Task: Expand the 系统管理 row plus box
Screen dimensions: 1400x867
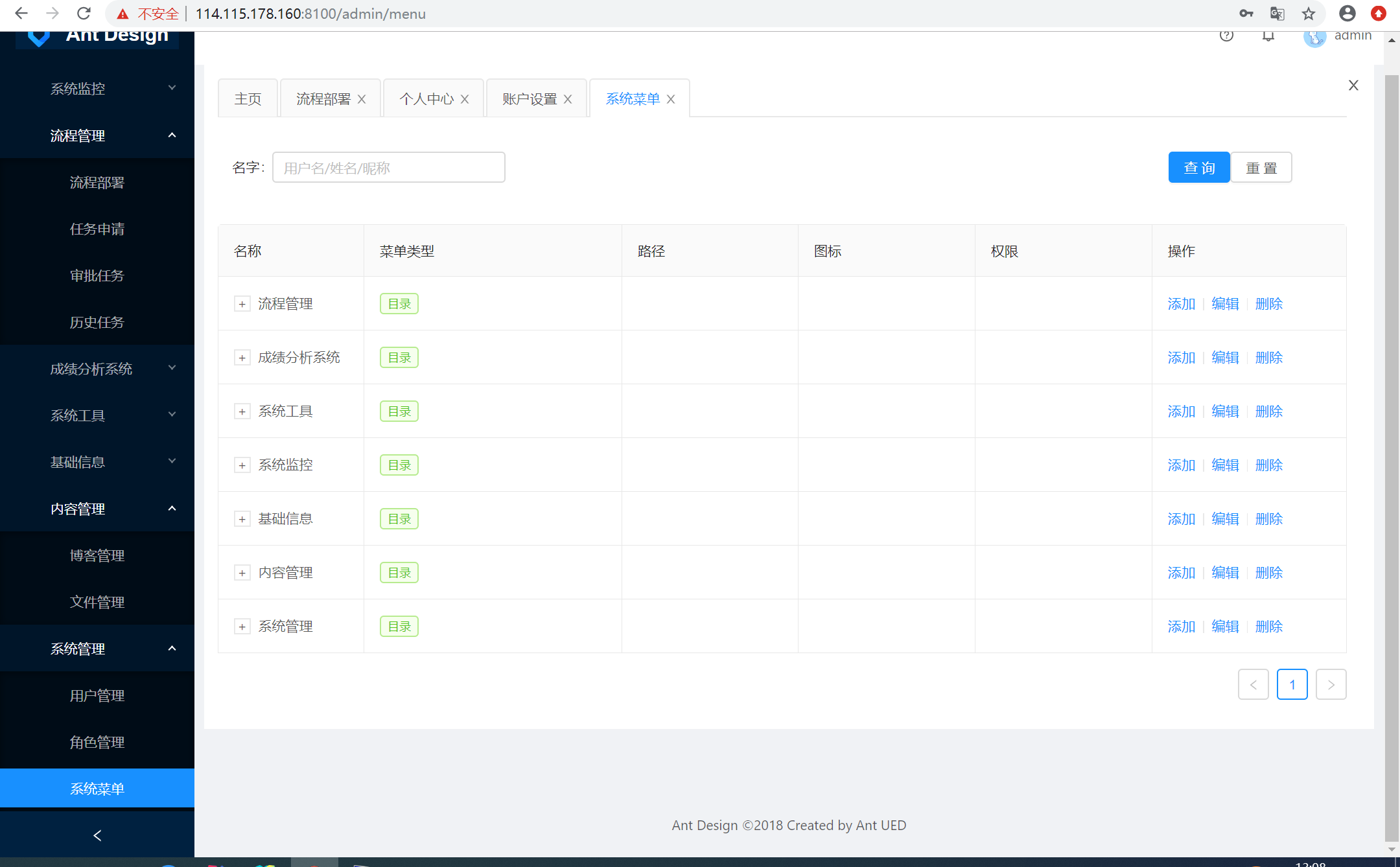Action: pyautogui.click(x=242, y=627)
